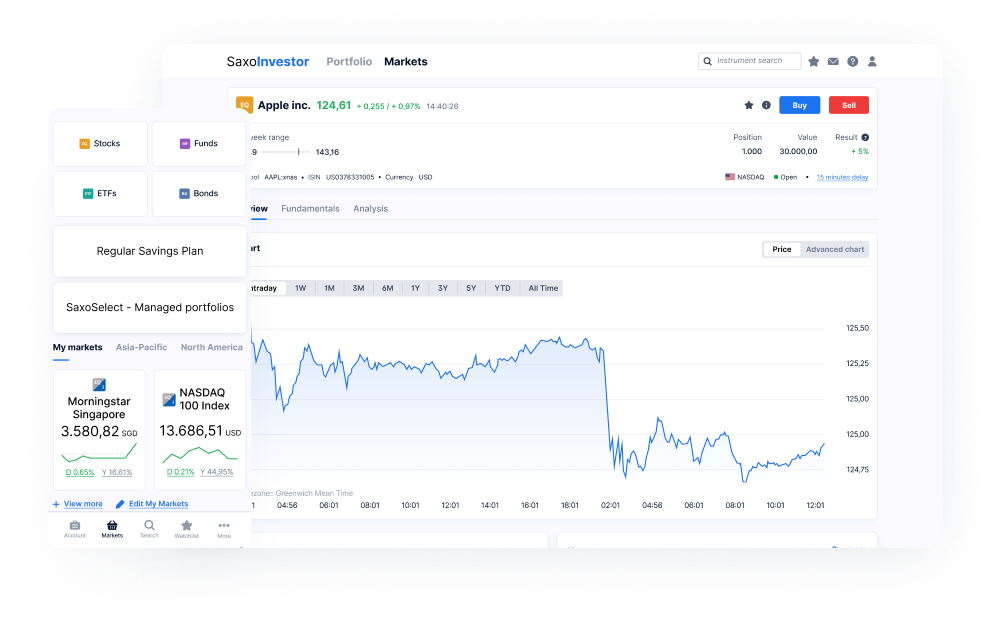The height and width of the screenshot is (628, 995).
Task: Select the 1M chart range
Action: [x=329, y=288]
